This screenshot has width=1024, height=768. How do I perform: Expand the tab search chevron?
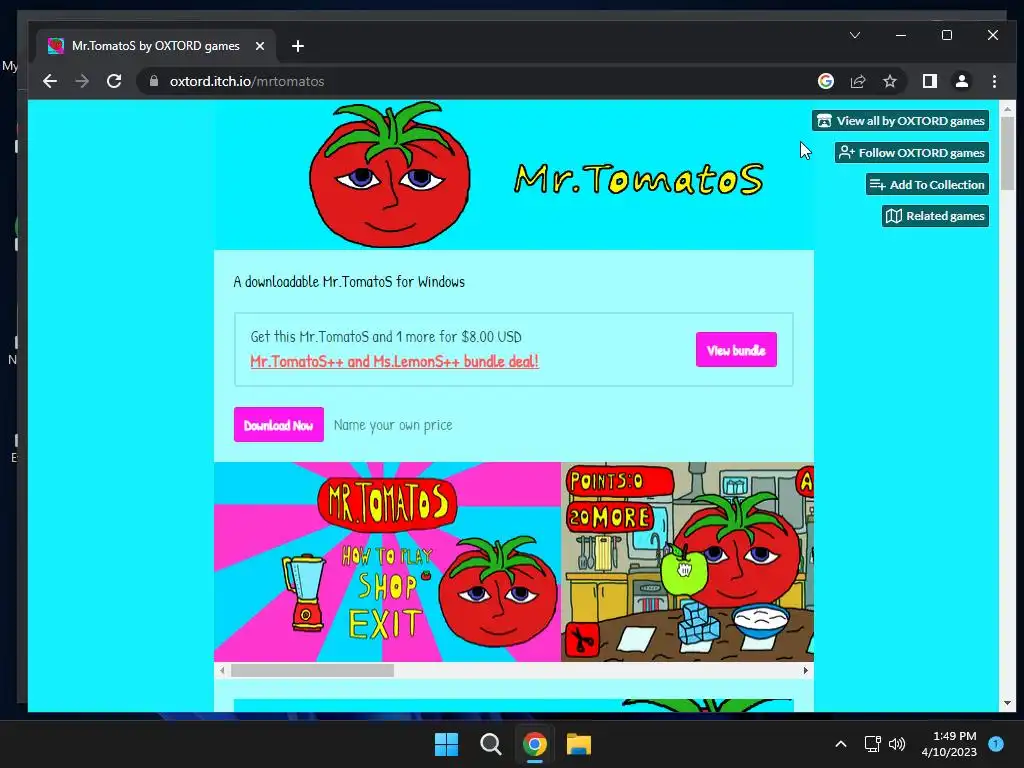[x=855, y=35]
